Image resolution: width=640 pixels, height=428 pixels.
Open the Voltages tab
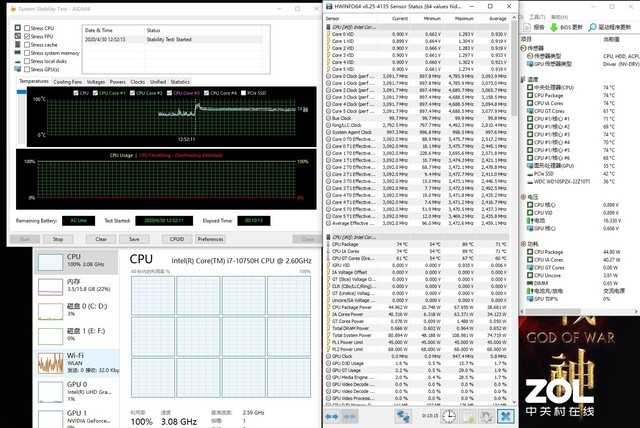click(96, 82)
